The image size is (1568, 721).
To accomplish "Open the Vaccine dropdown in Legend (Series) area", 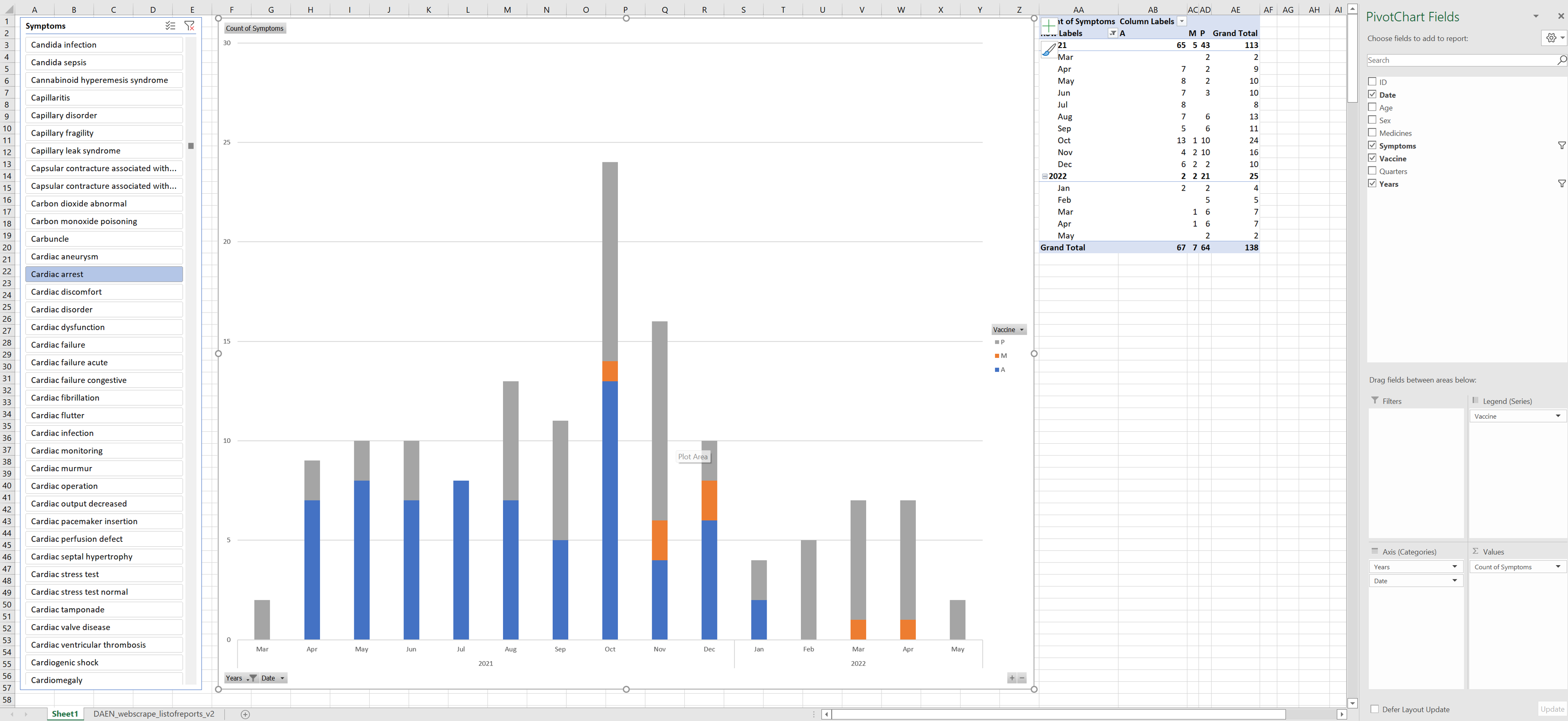I will pyautogui.click(x=1558, y=416).
